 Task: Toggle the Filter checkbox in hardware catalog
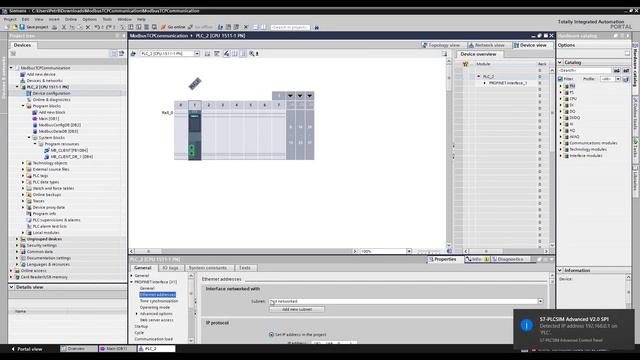(x=560, y=79)
